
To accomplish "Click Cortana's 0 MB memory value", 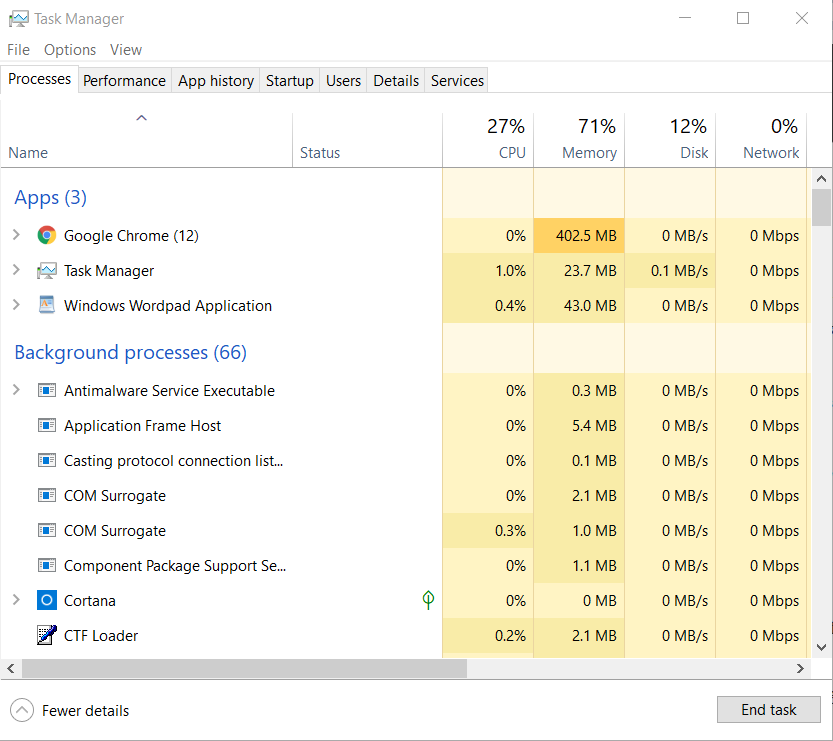I will coord(600,601).
